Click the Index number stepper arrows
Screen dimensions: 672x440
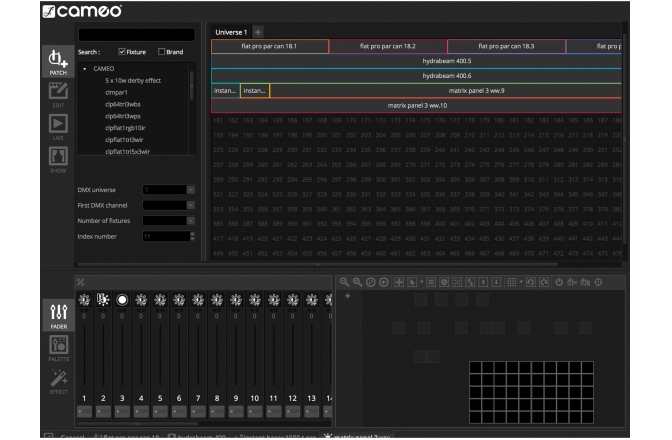pyautogui.click(x=192, y=236)
